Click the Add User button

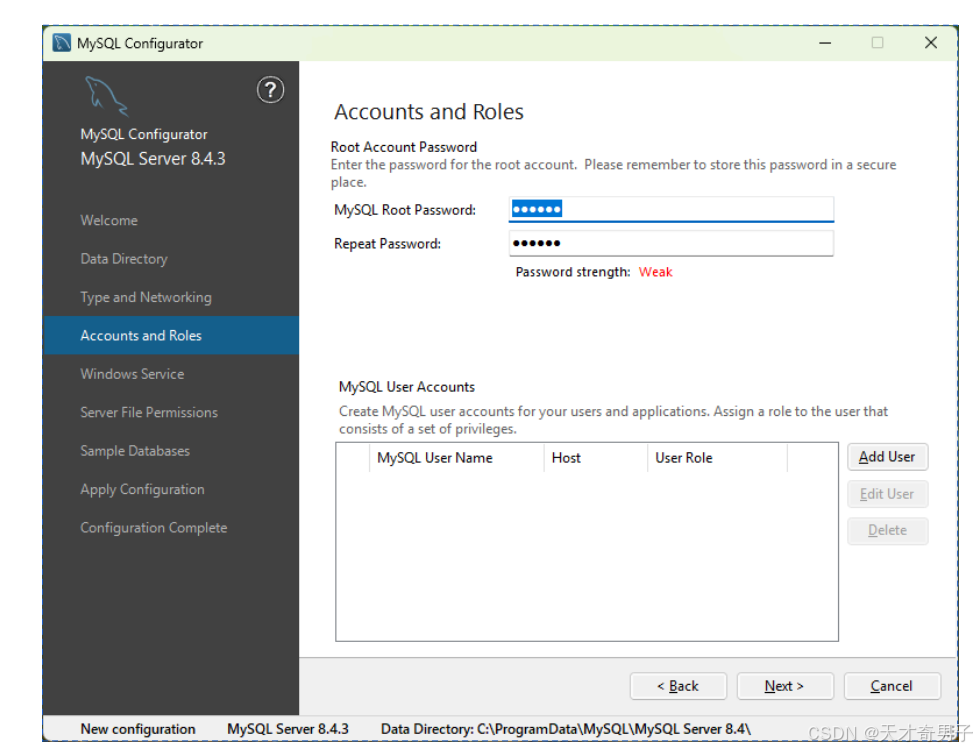(887, 457)
